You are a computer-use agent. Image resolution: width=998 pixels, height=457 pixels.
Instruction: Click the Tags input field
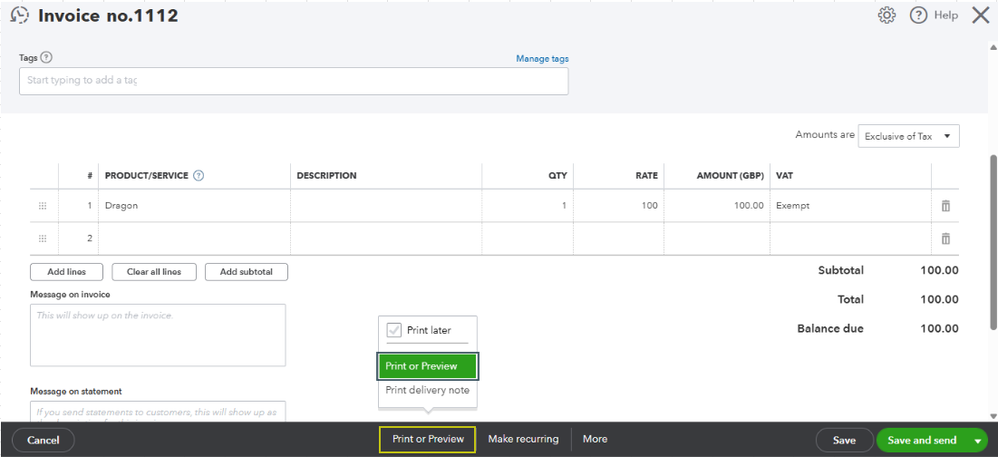(293, 81)
